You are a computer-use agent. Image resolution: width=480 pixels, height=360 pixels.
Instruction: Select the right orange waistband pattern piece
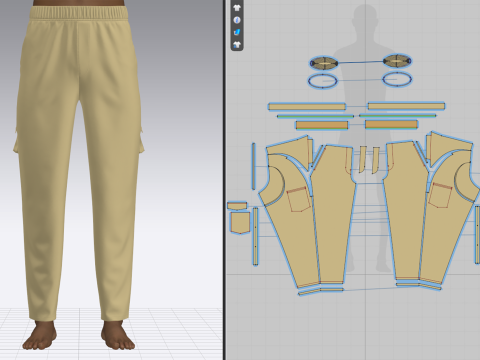coord(391,124)
